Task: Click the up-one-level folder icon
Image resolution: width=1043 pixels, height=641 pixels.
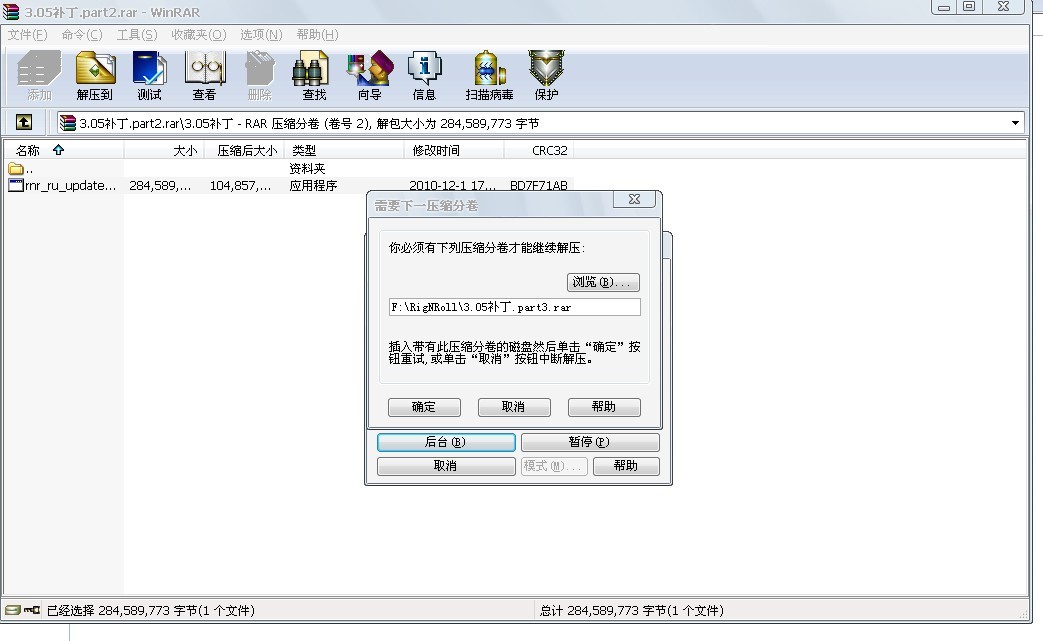Action: [x=24, y=122]
